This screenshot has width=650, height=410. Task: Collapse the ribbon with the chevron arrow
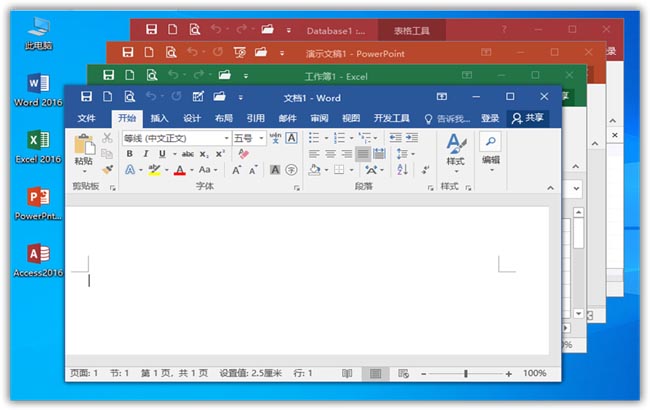coord(551,188)
